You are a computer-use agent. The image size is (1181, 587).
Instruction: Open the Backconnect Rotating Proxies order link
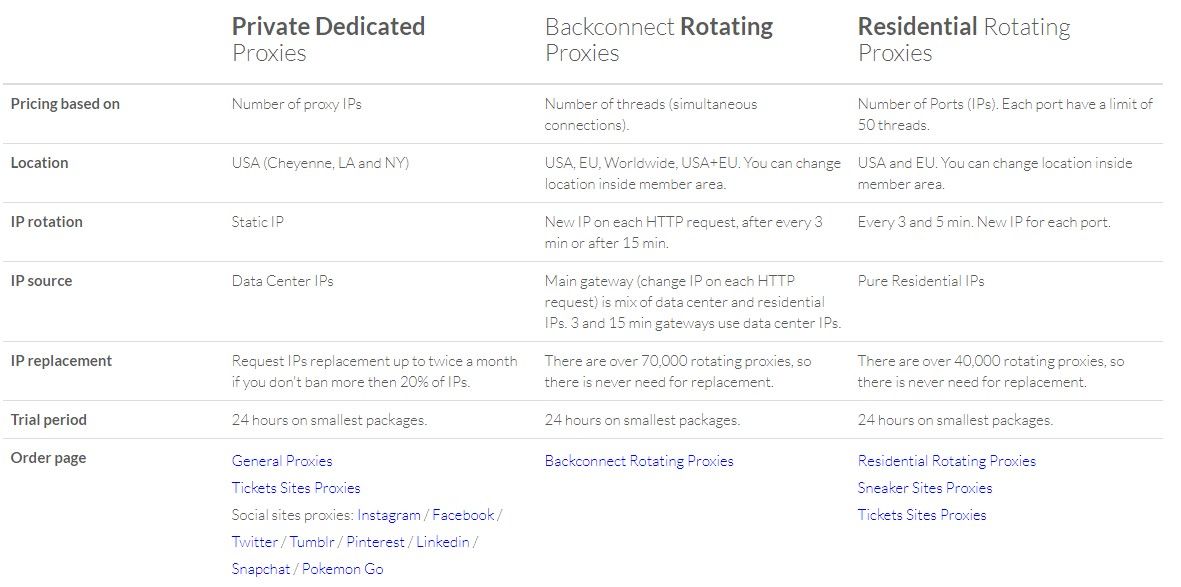tap(639, 461)
